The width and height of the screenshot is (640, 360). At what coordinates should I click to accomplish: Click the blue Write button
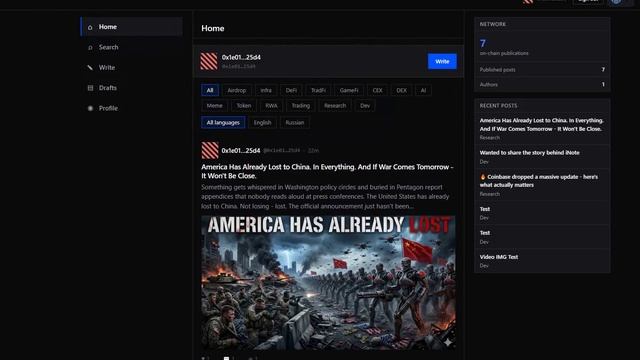click(442, 61)
